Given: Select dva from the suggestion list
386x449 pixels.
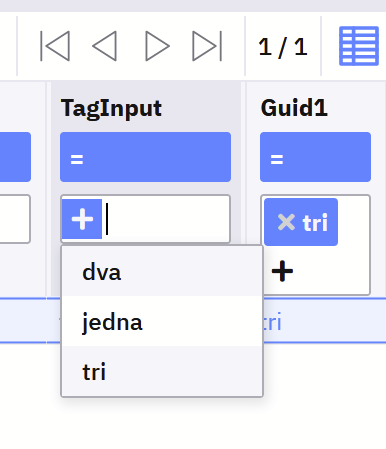Looking at the screenshot, I should (162, 272).
